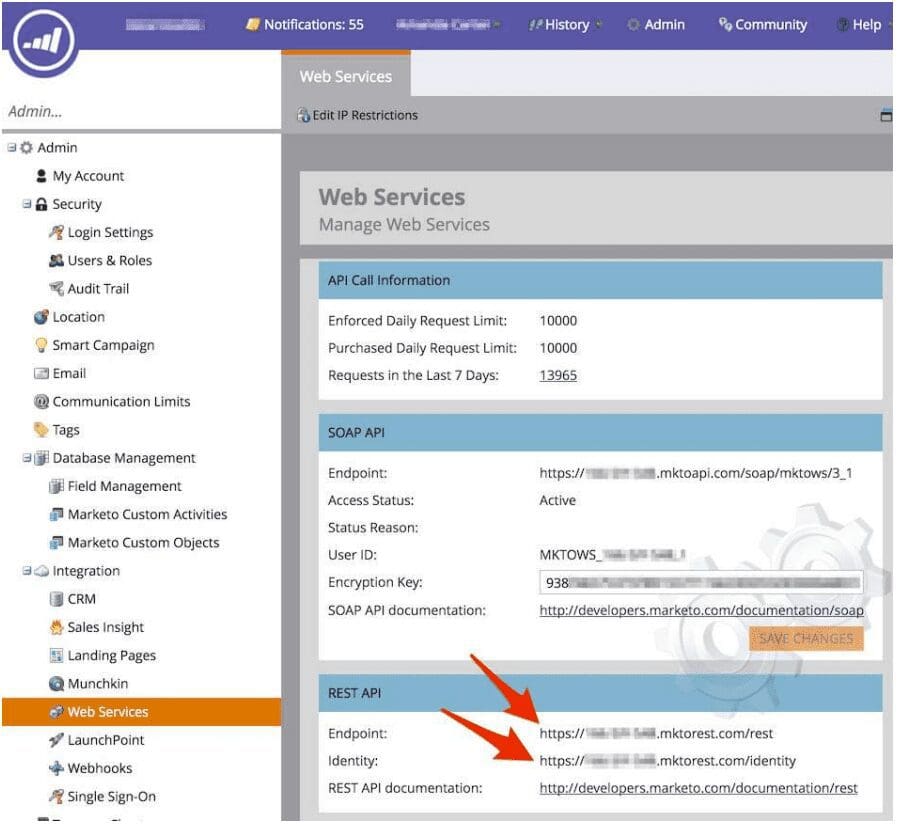Open Users & Roles in the tree
The width and height of the screenshot is (900, 828).
click(110, 261)
